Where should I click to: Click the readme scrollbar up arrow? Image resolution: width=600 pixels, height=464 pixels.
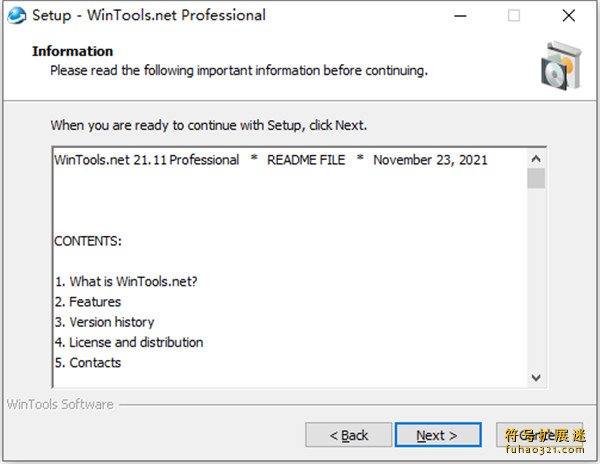point(536,158)
